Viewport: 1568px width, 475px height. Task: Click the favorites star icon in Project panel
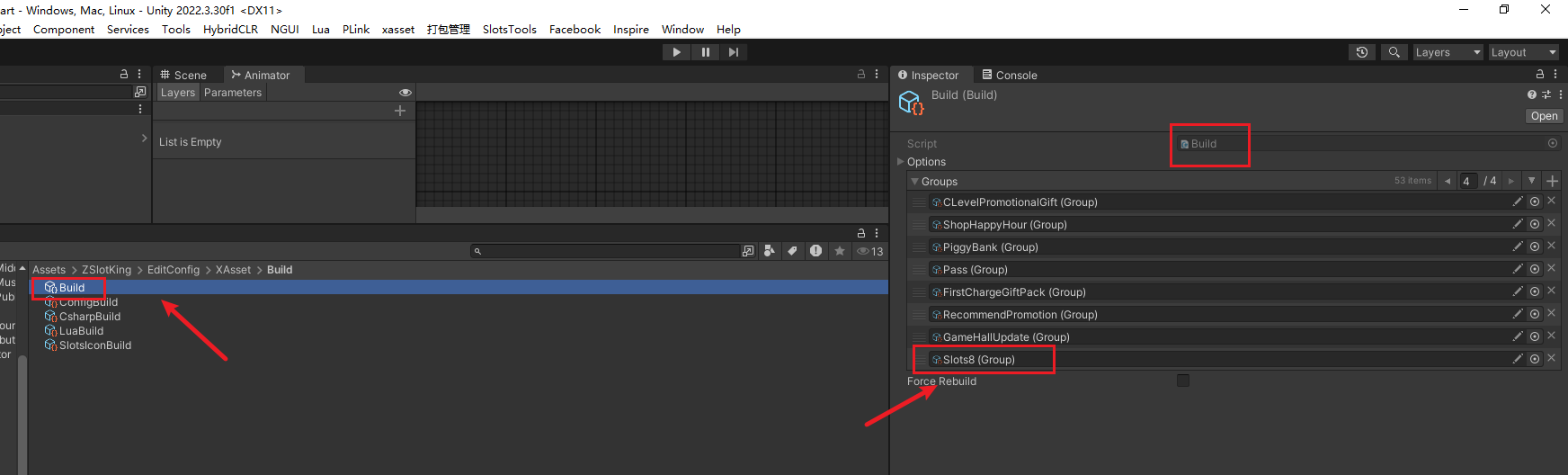[x=840, y=251]
